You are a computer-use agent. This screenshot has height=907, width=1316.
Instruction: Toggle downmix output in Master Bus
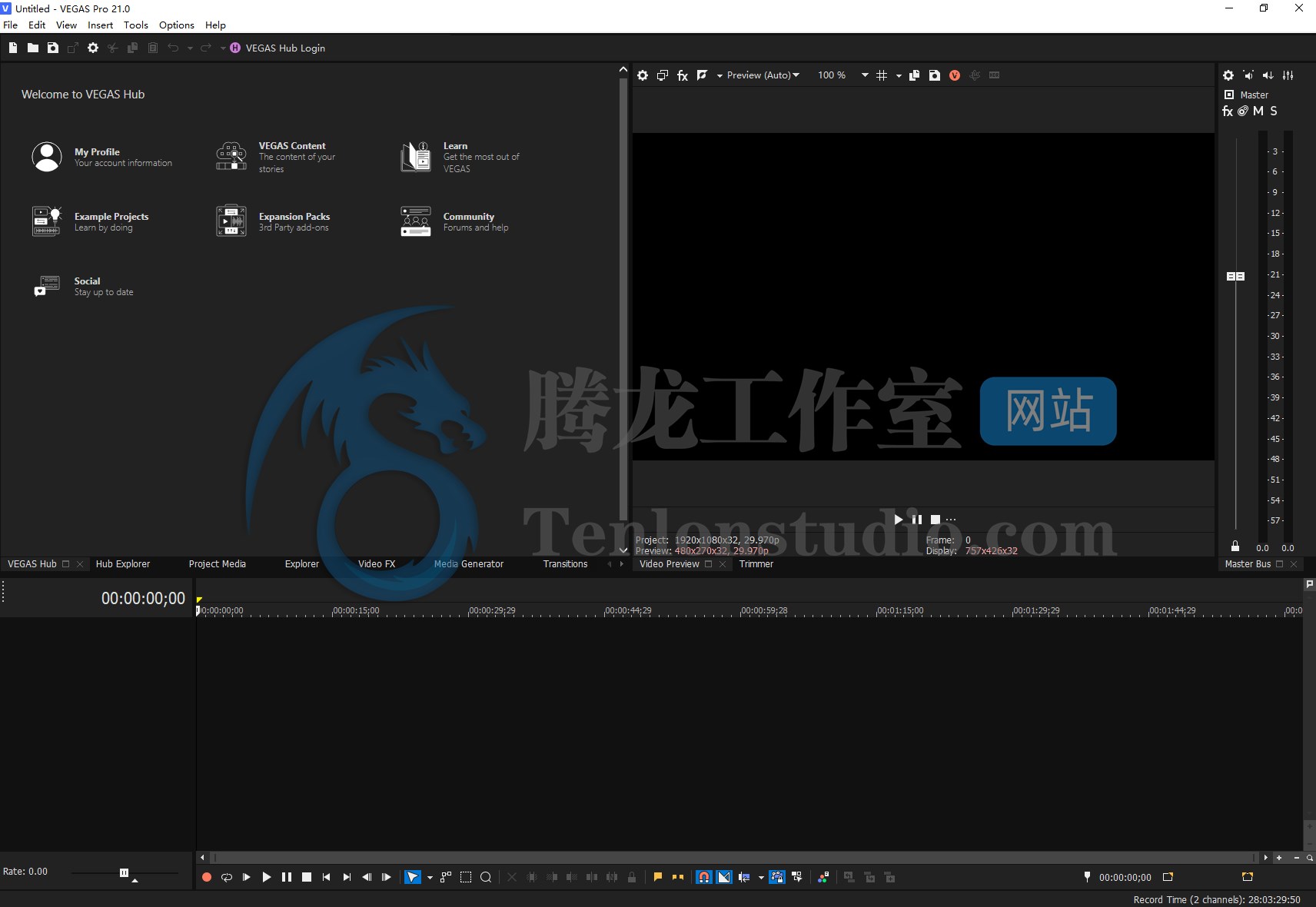1248,75
